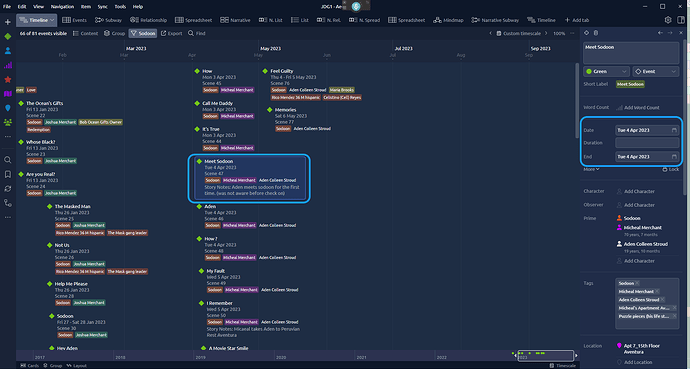The width and height of the screenshot is (690, 369).
Task: Click Find in the toolbar
Action: point(196,33)
